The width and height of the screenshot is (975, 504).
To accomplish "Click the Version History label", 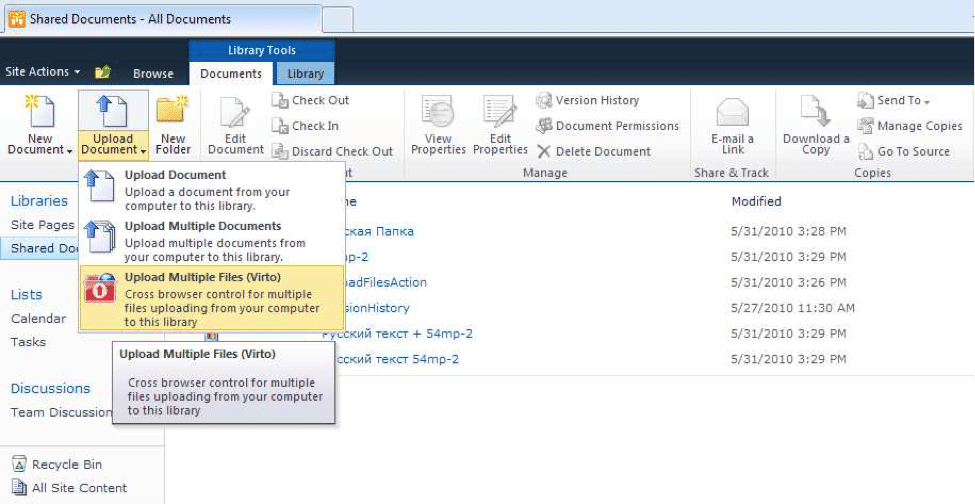I will pos(598,100).
